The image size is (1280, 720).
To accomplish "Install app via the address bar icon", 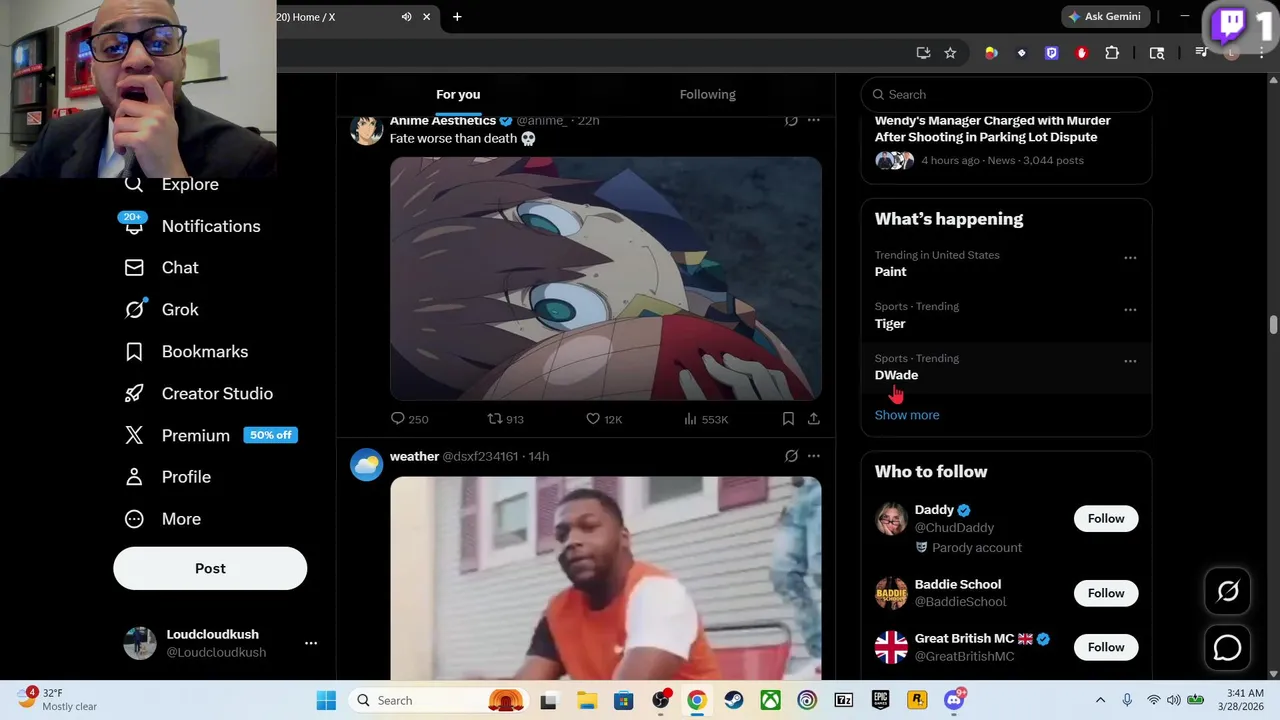I will (x=923, y=53).
